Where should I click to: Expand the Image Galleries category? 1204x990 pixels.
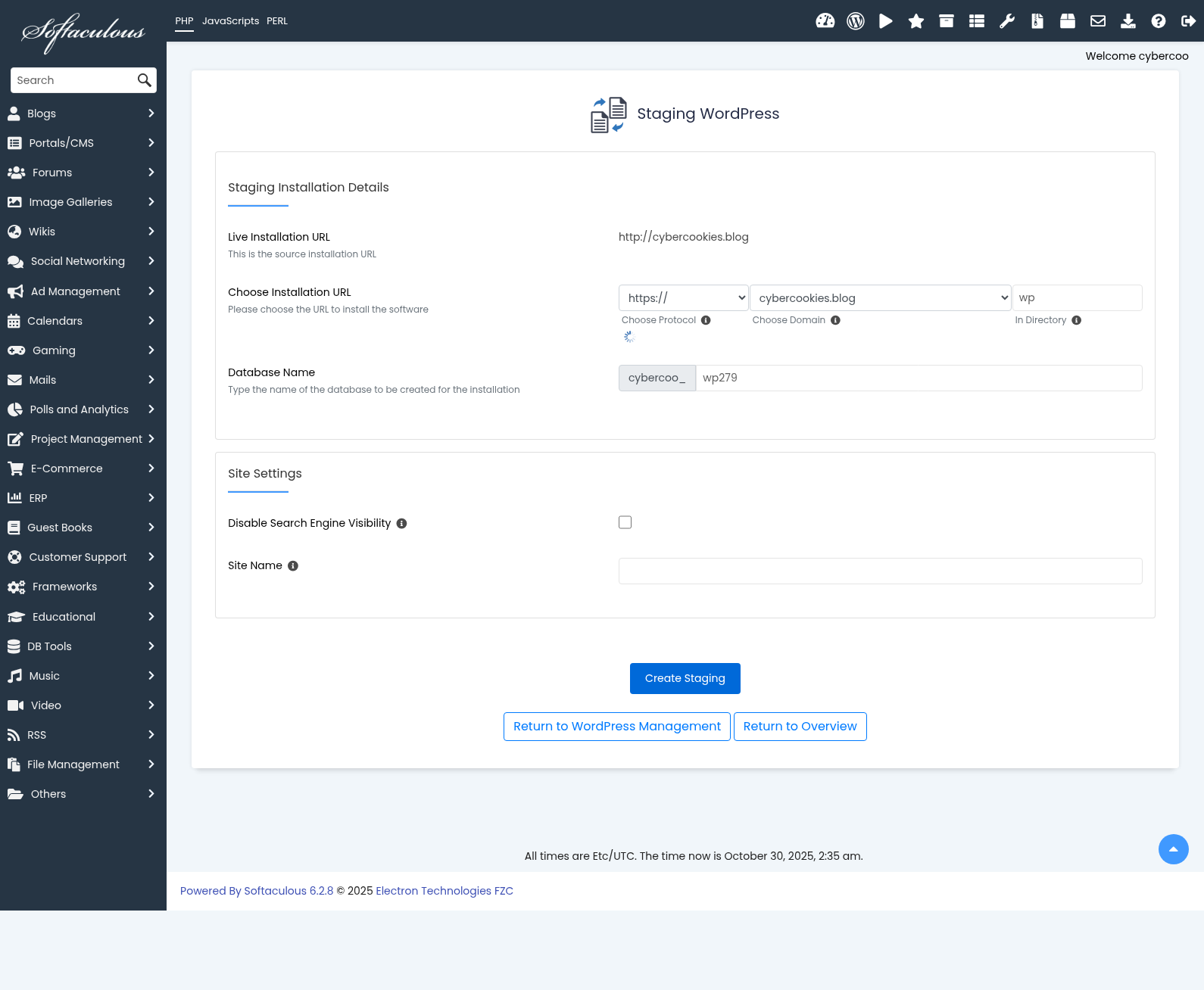coord(83,202)
